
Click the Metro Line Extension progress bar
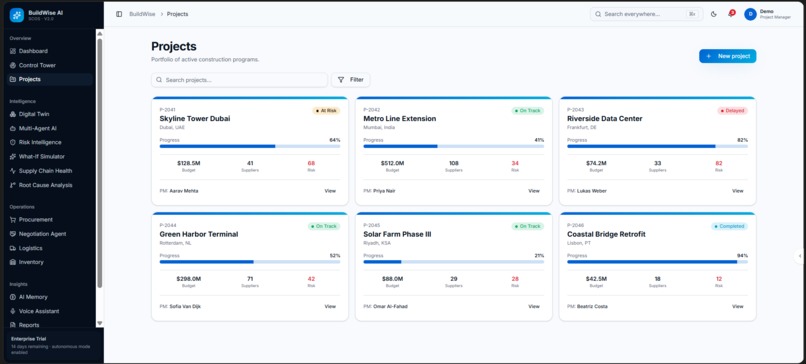point(453,146)
